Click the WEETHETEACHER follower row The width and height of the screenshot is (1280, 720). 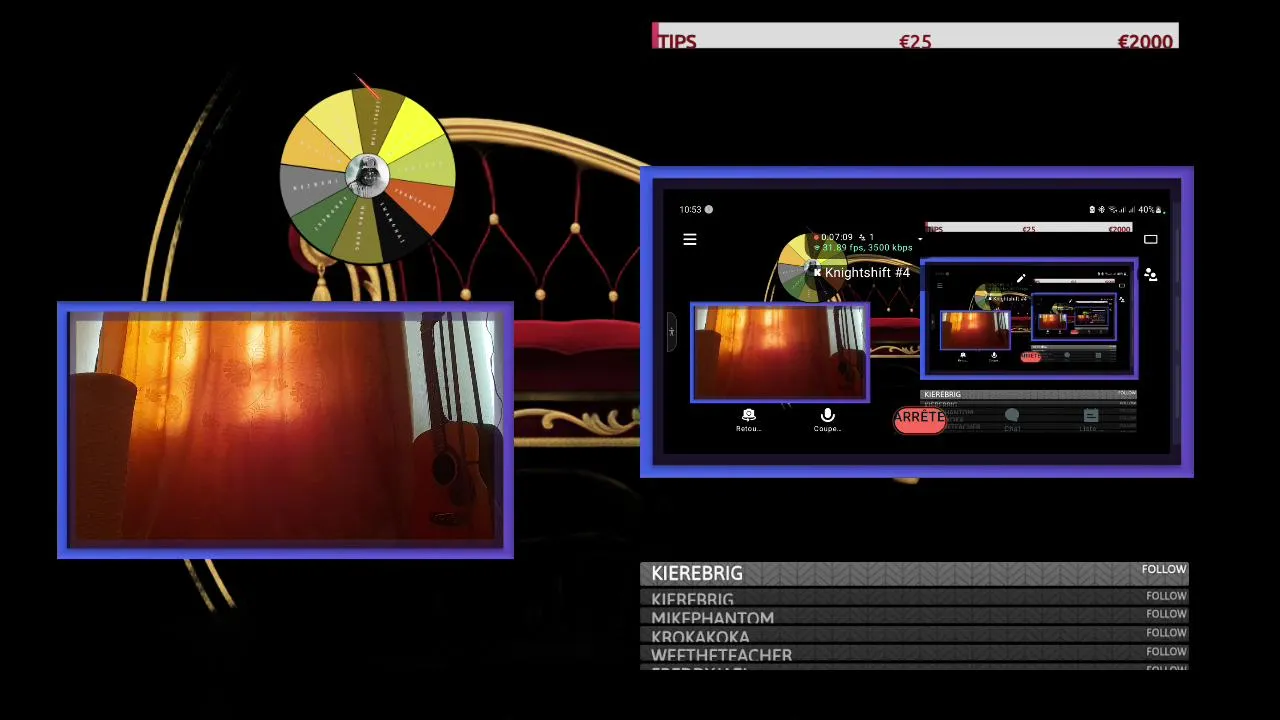tap(914, 654)
